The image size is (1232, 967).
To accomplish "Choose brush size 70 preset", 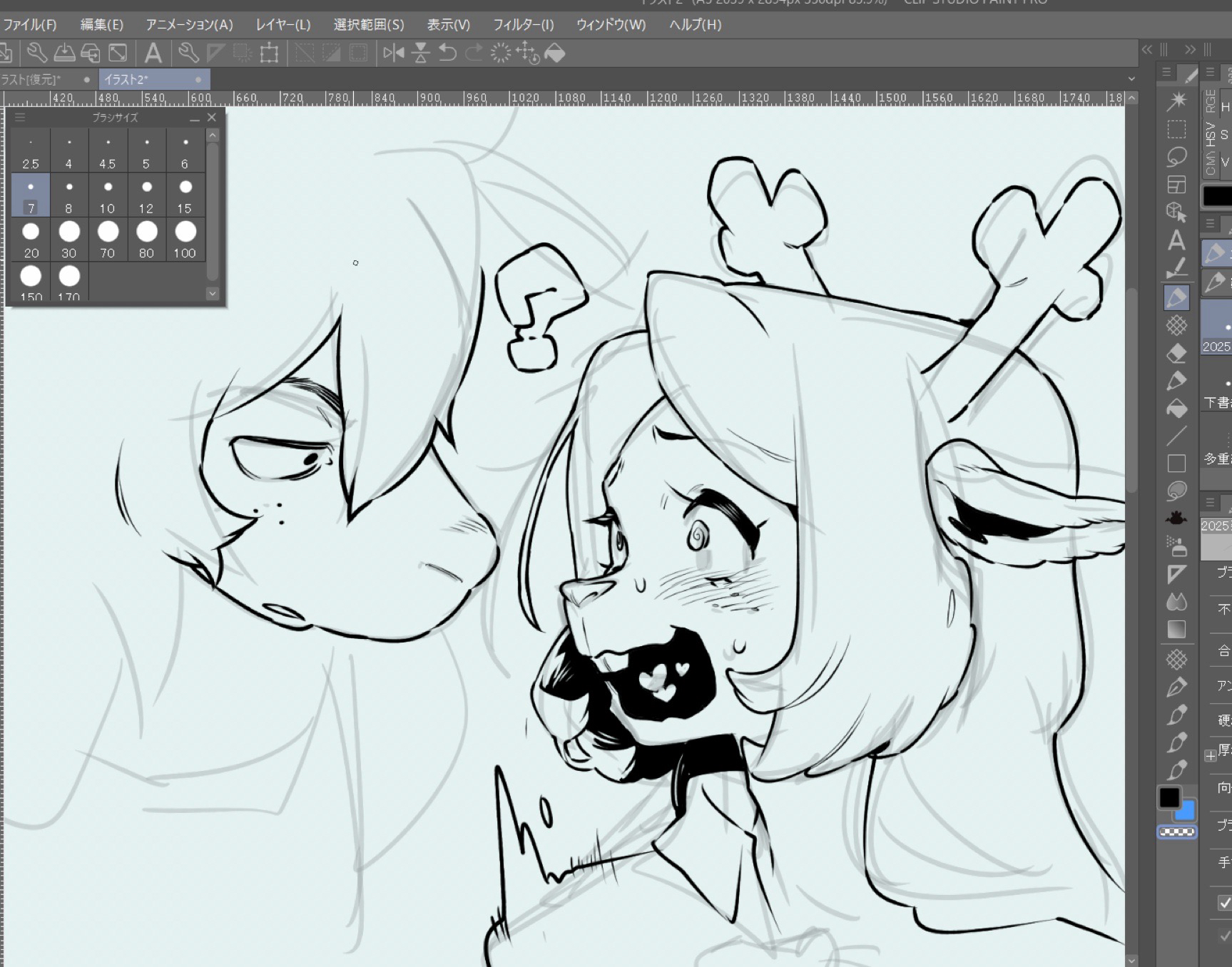I will [108, 240].
